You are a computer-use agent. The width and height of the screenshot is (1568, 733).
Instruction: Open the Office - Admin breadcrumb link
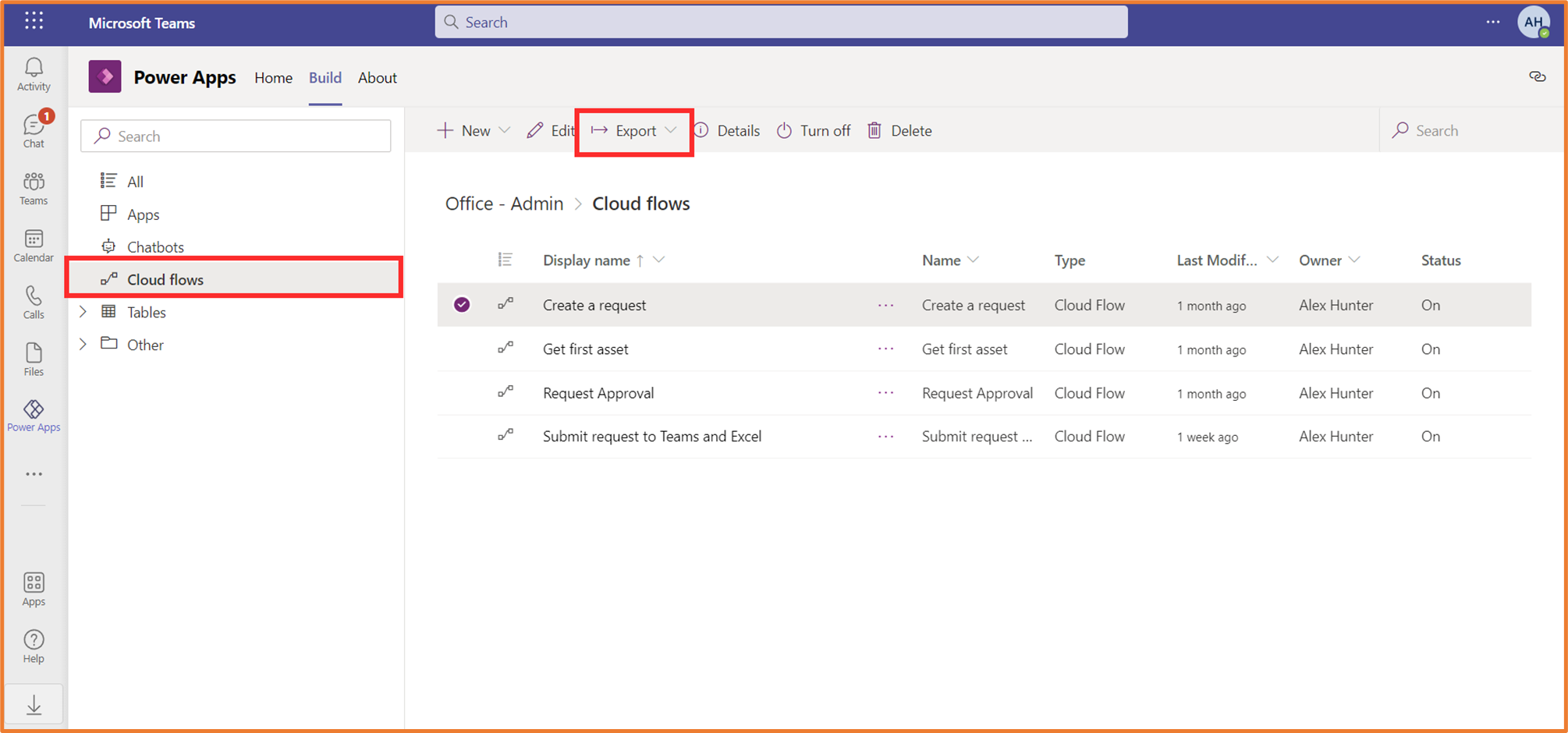pyautogui.click(x=503, y=204)
